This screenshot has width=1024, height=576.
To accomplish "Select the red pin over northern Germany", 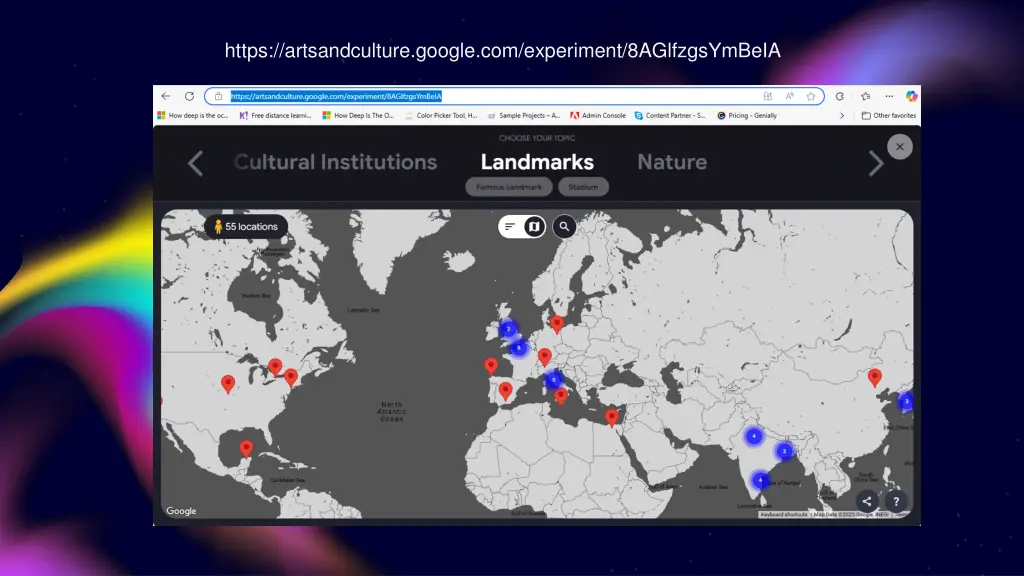I will point(556,323).
